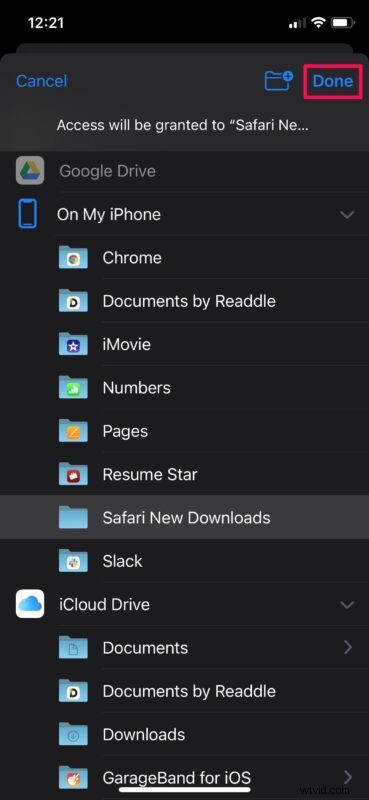369x800 pixels.
Task: Tap the Wi-Fi status icon
Action: (x=319, y=23)
